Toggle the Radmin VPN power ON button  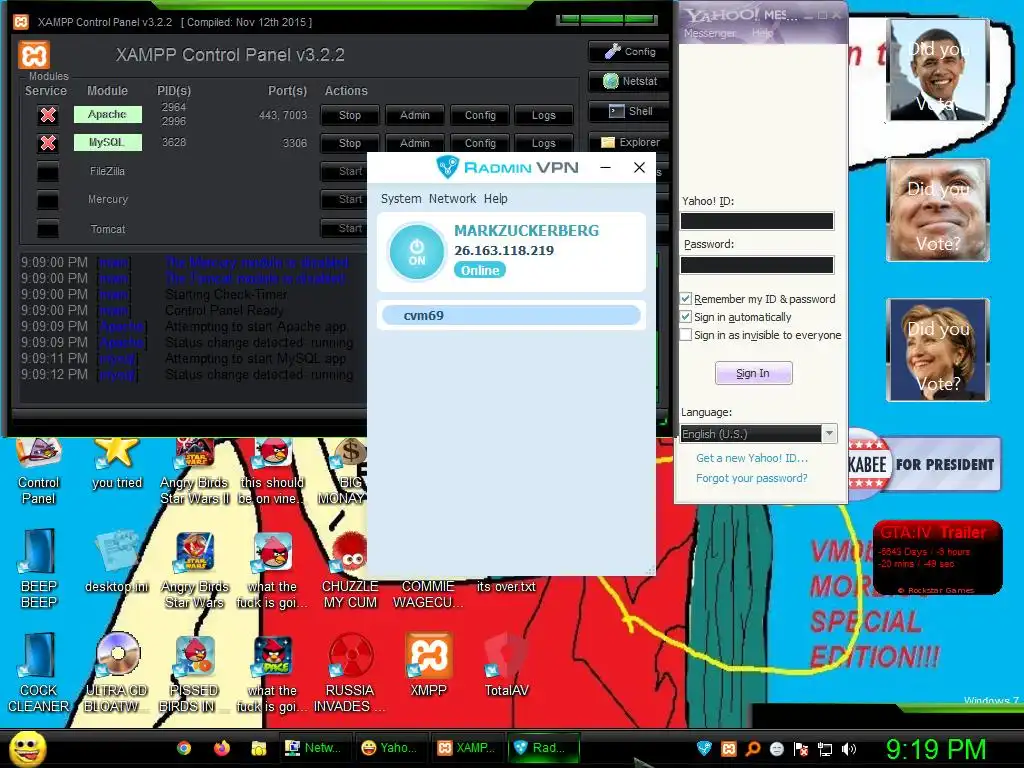(x=417, y=252)
